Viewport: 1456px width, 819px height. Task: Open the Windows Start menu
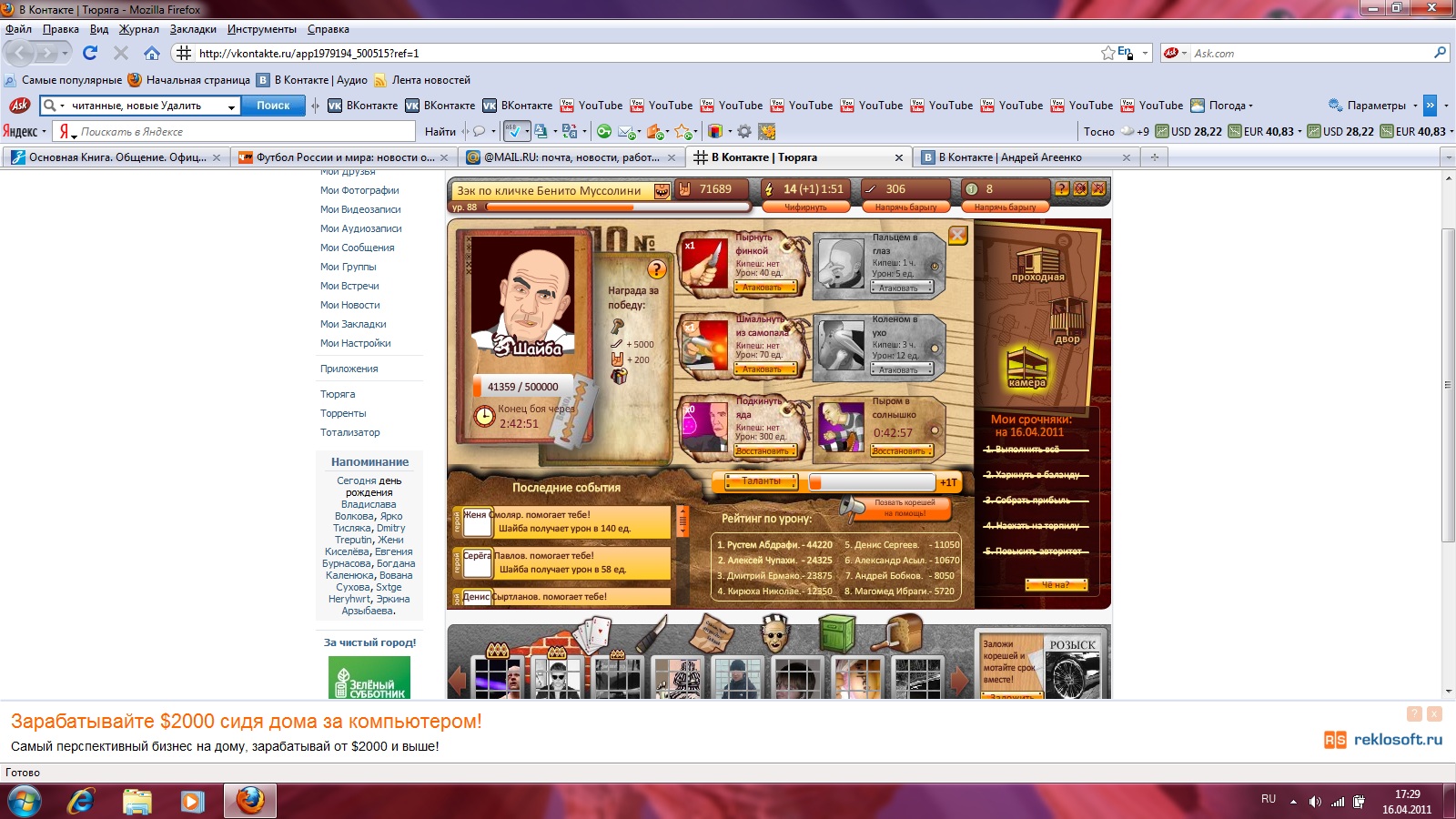[x=25, y=802]
